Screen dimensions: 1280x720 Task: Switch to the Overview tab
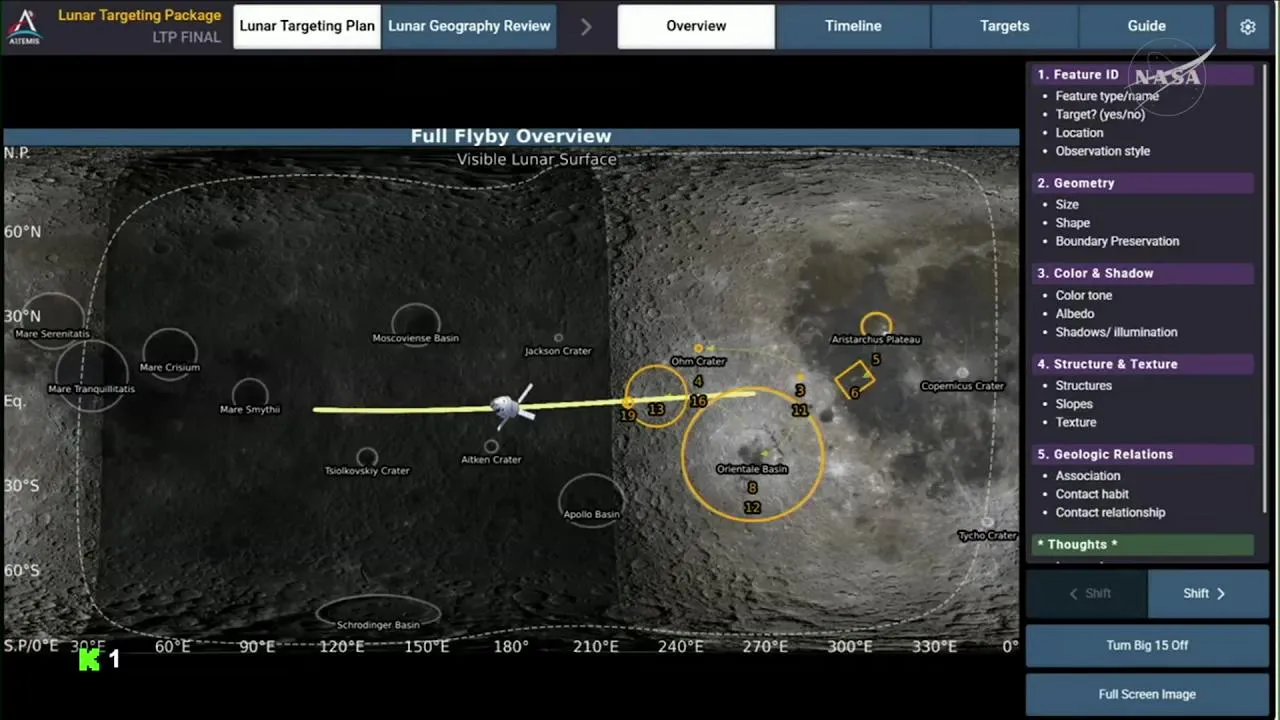coord(696,27)
